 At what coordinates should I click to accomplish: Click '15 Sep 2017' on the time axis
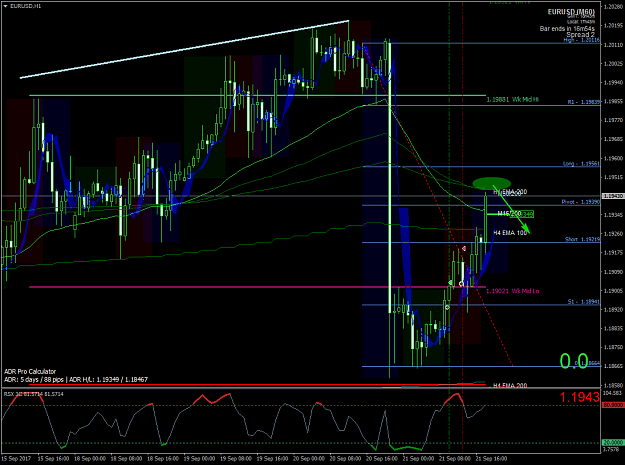coord(16,459)
